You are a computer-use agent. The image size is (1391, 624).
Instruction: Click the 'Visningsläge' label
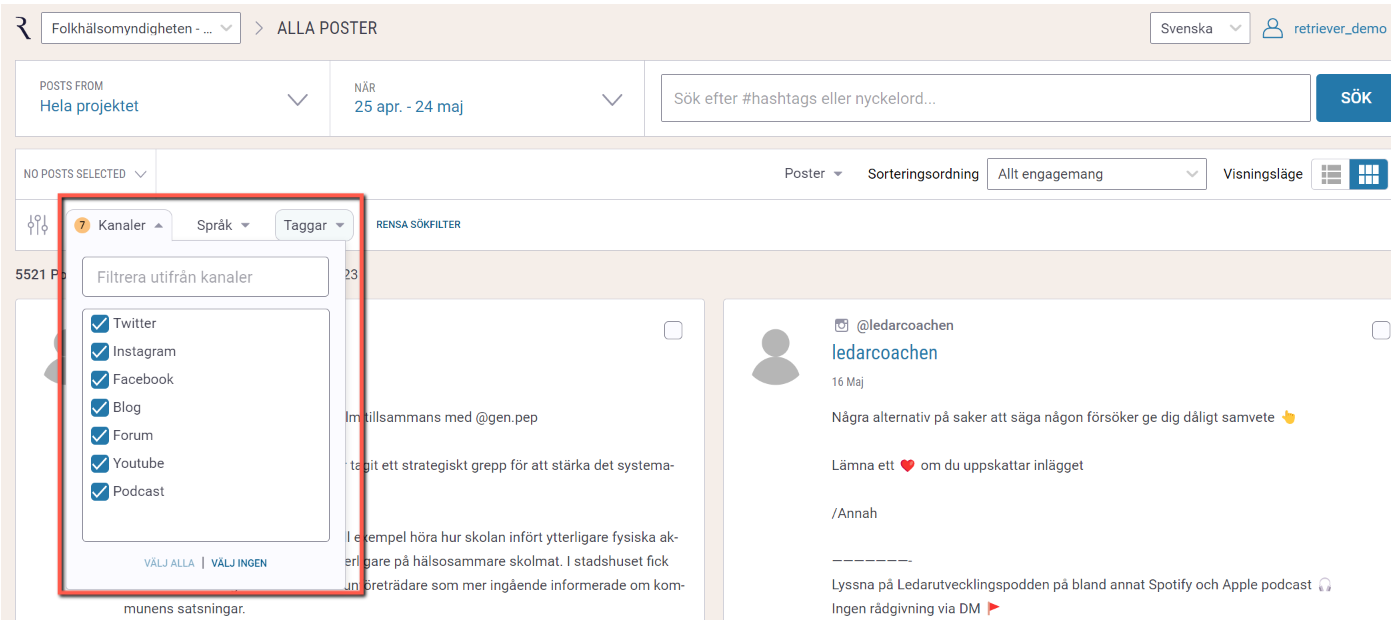(x=1263, y=174)
